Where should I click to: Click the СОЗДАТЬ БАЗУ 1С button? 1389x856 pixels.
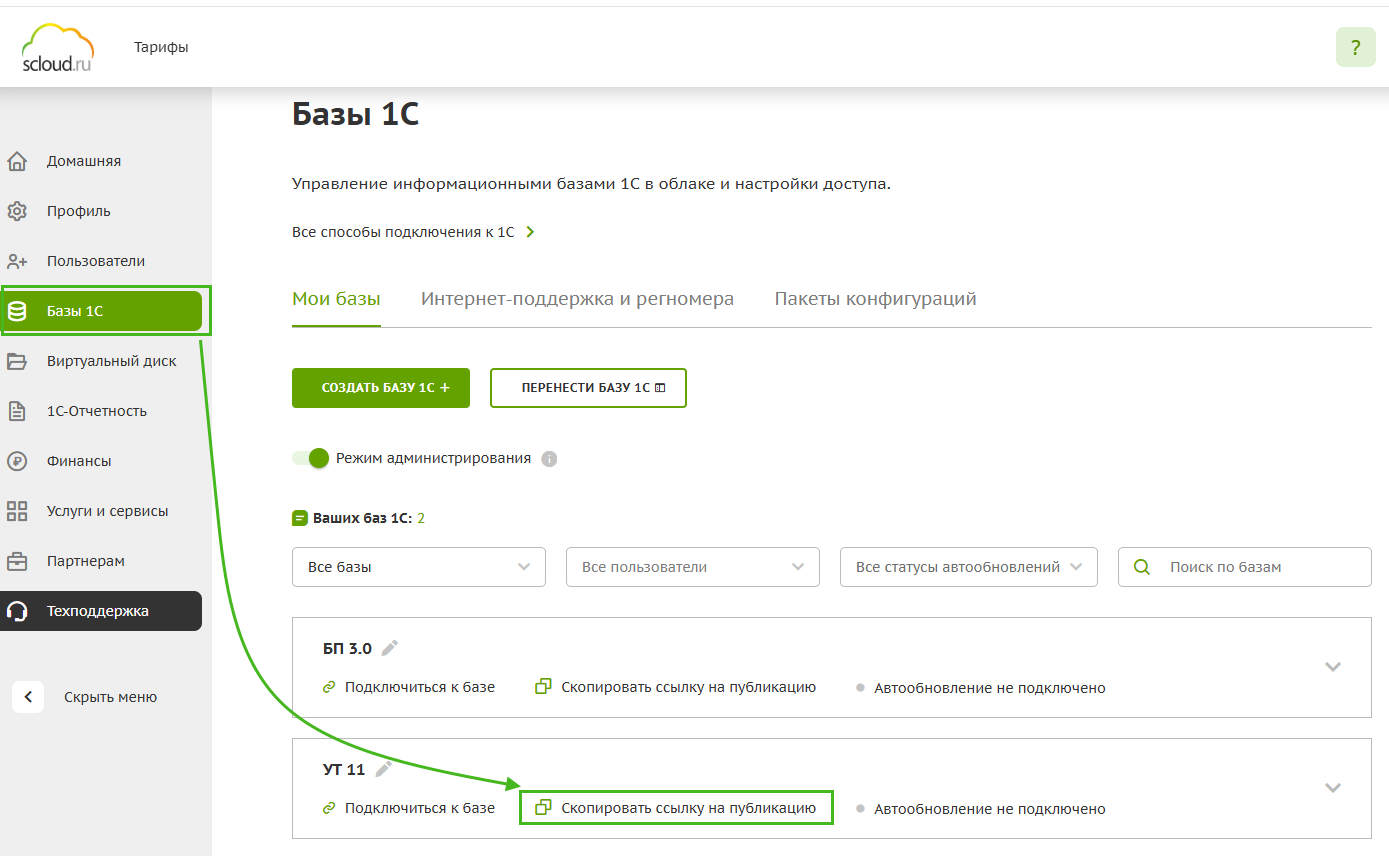click(x=381, y=388)
